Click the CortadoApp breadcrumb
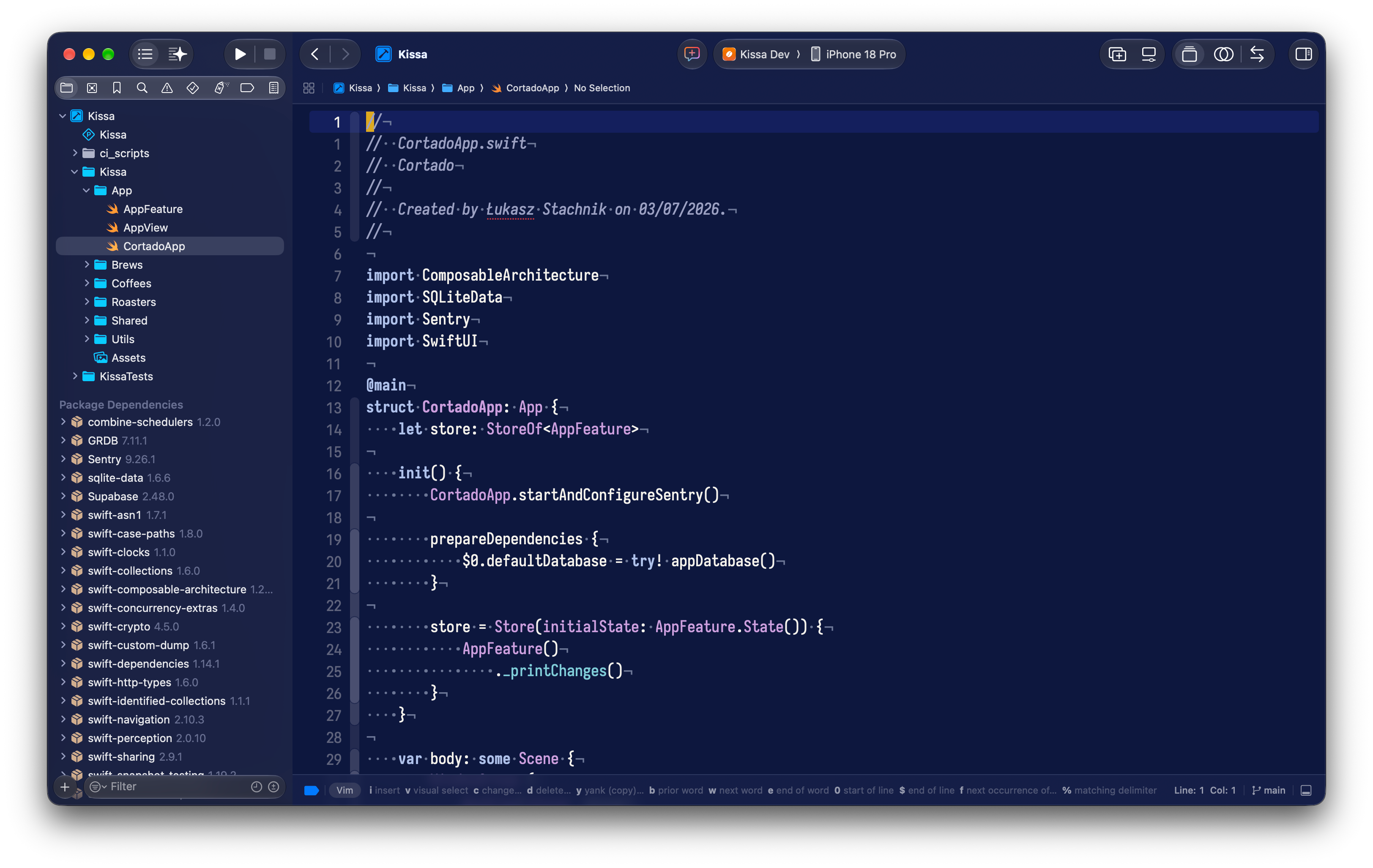The width and height of the screenshot is (1373, 868). pyautogui.click(x=525, y=88)
